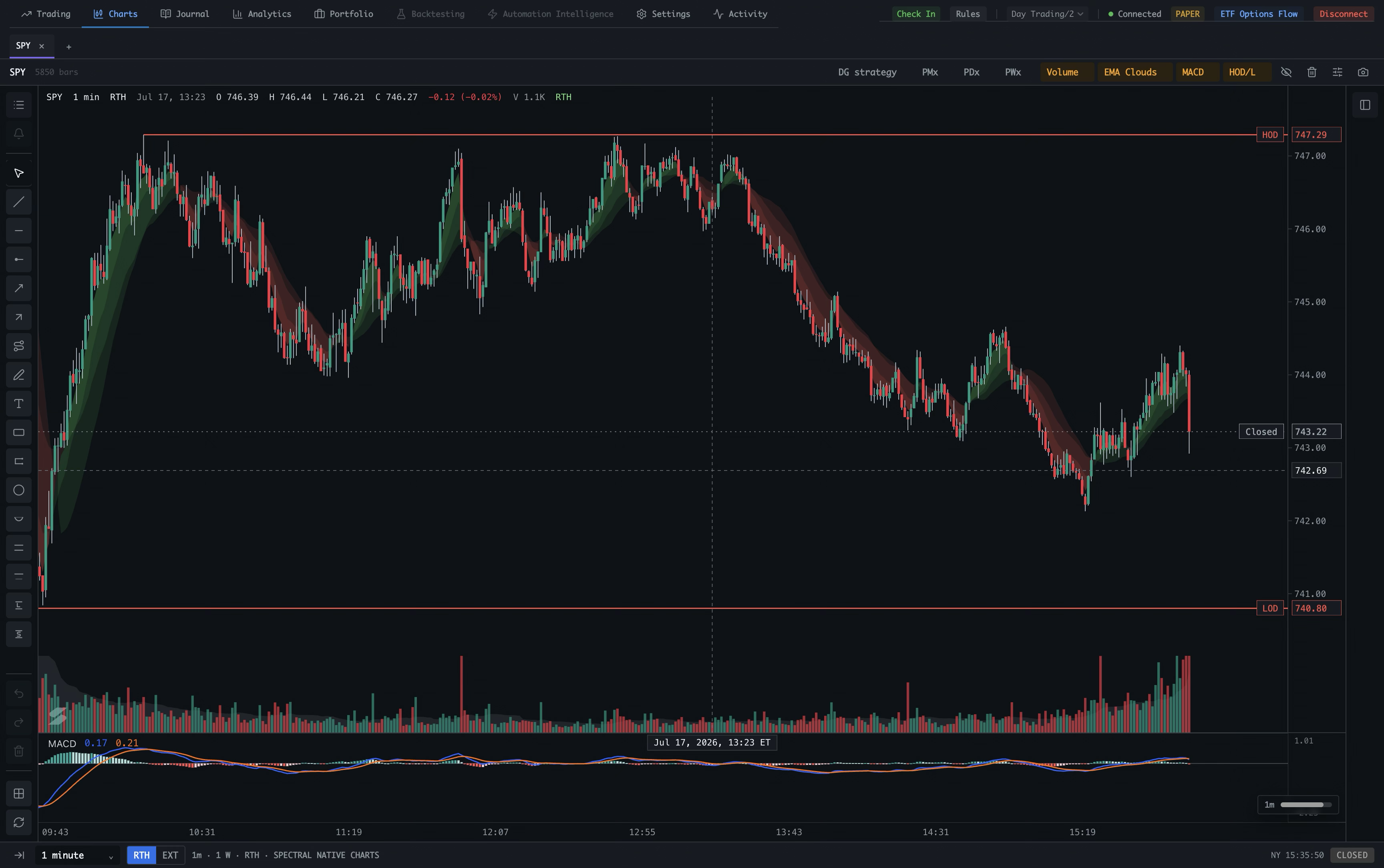Select the small arrow drawing tool
The width and height of the screenshot is (1384, 868).
[18, 317]
